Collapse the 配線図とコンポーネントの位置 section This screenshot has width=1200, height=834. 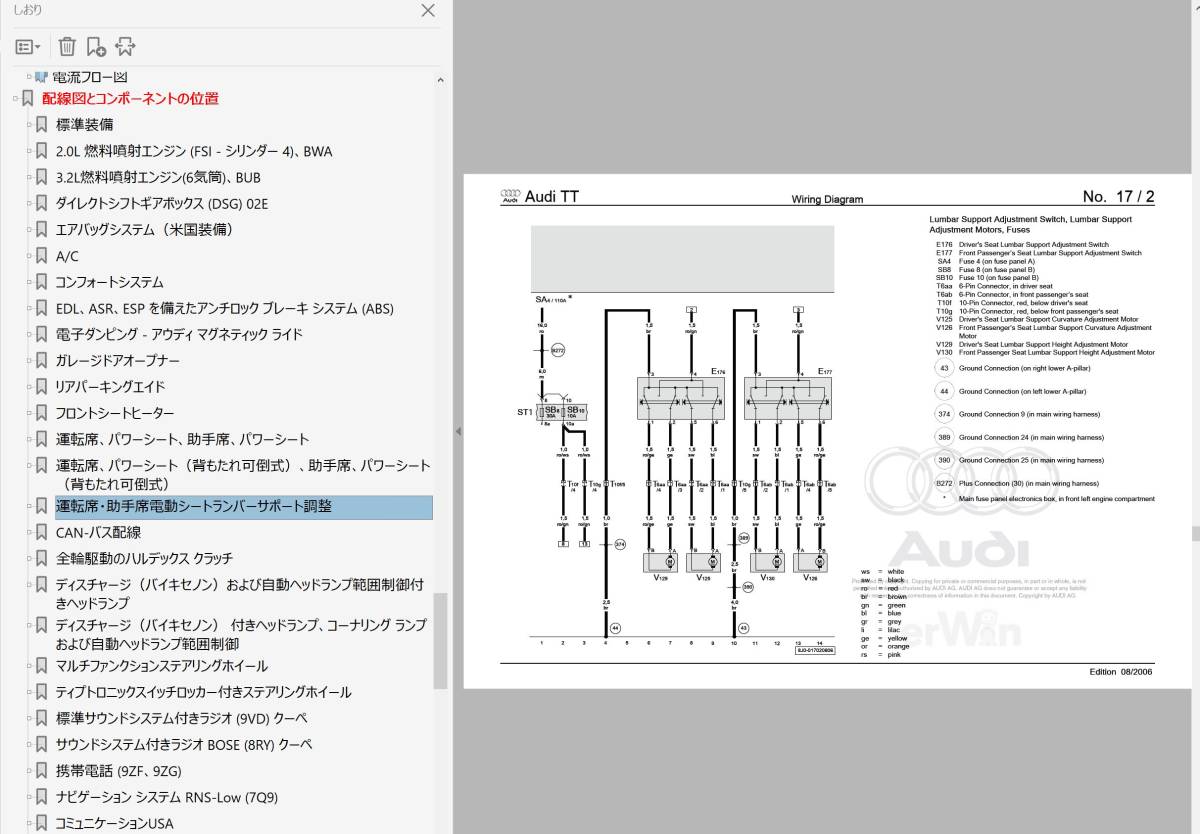[15, 98]
